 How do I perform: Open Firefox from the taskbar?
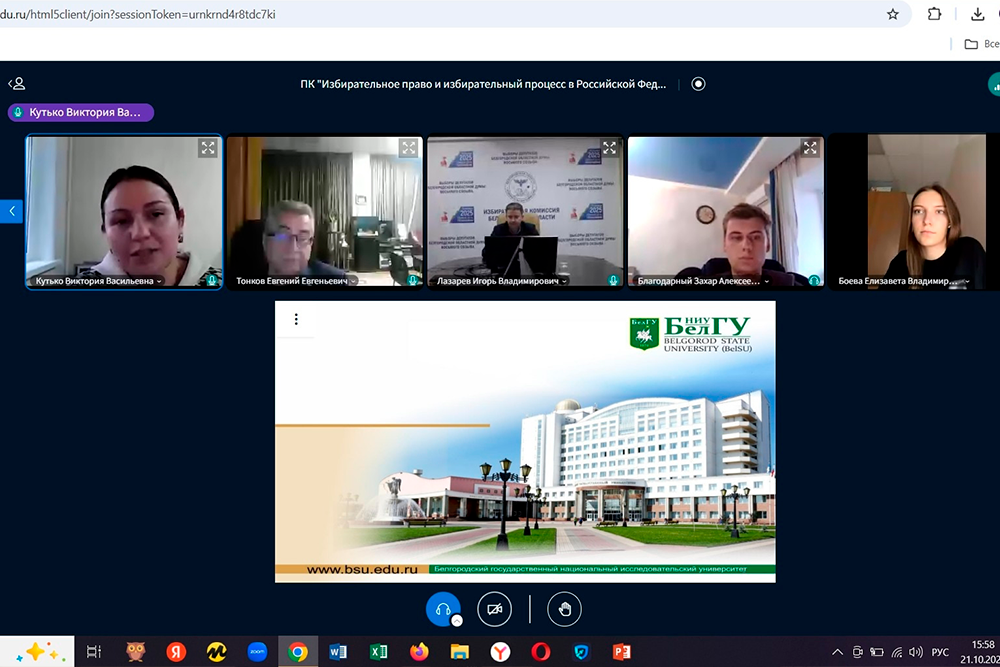tap(419, 652)
